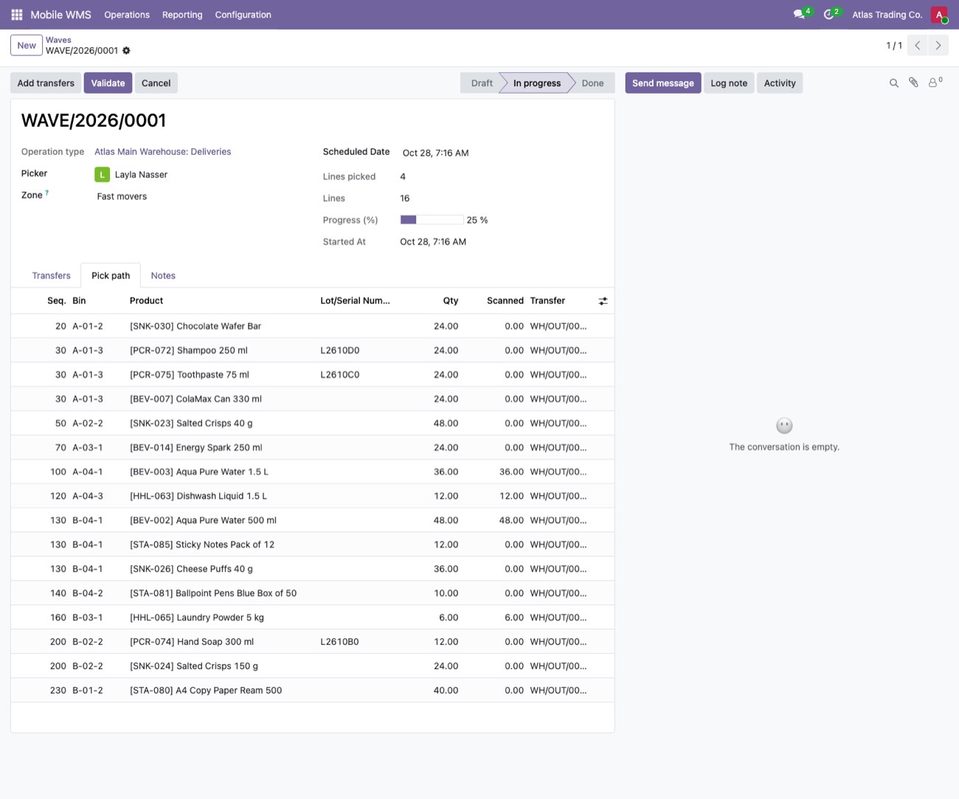Attach files with the paperclip icon
The image size is (959, 799).
click(x=913, y=83)
